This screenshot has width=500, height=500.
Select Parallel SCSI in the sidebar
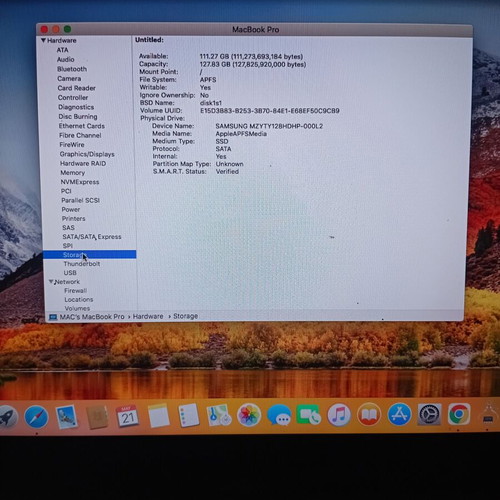(80, 200)
